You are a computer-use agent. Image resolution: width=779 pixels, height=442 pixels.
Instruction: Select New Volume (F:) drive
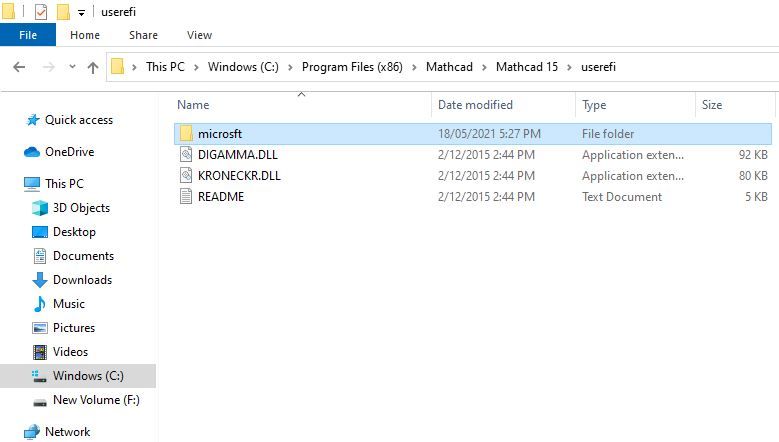point(96,400)
